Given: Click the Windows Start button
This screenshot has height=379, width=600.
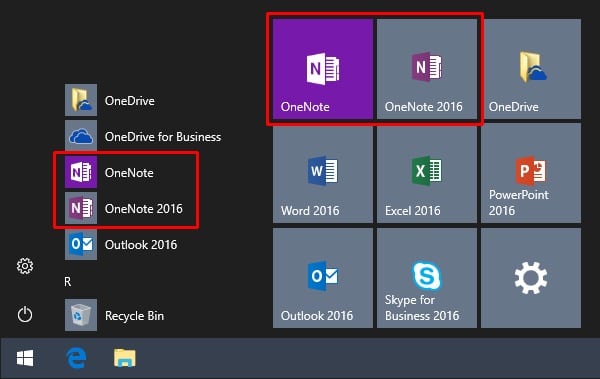Looking at the screenshot, I should coord(25,358).
